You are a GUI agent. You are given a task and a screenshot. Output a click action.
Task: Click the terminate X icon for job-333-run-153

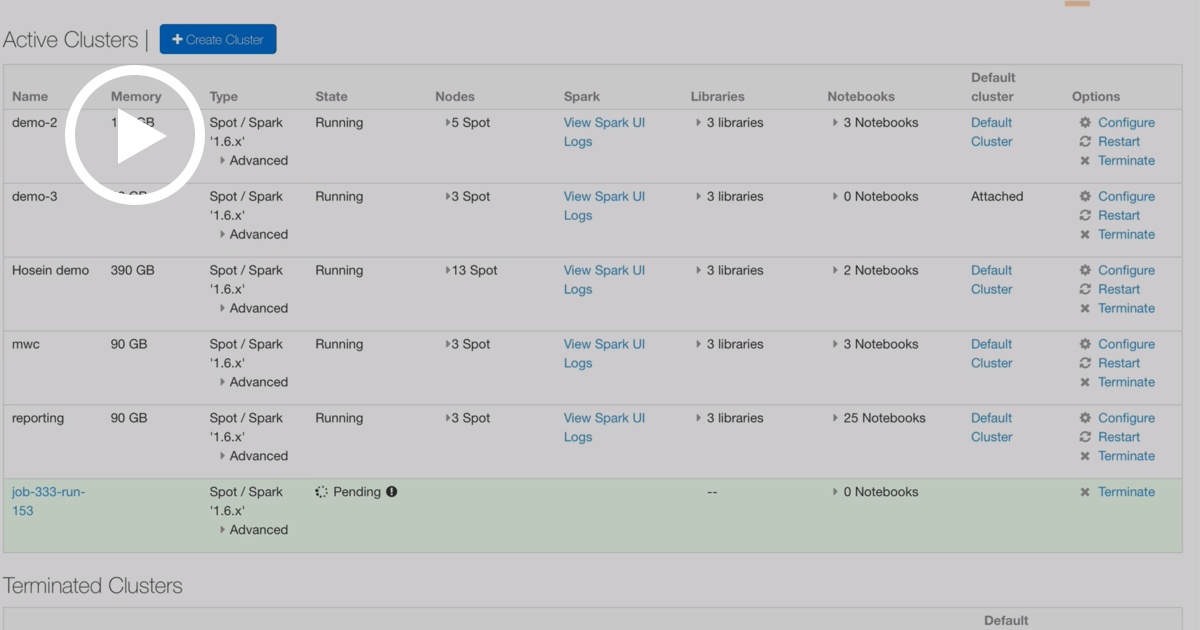pos(1085,493)
